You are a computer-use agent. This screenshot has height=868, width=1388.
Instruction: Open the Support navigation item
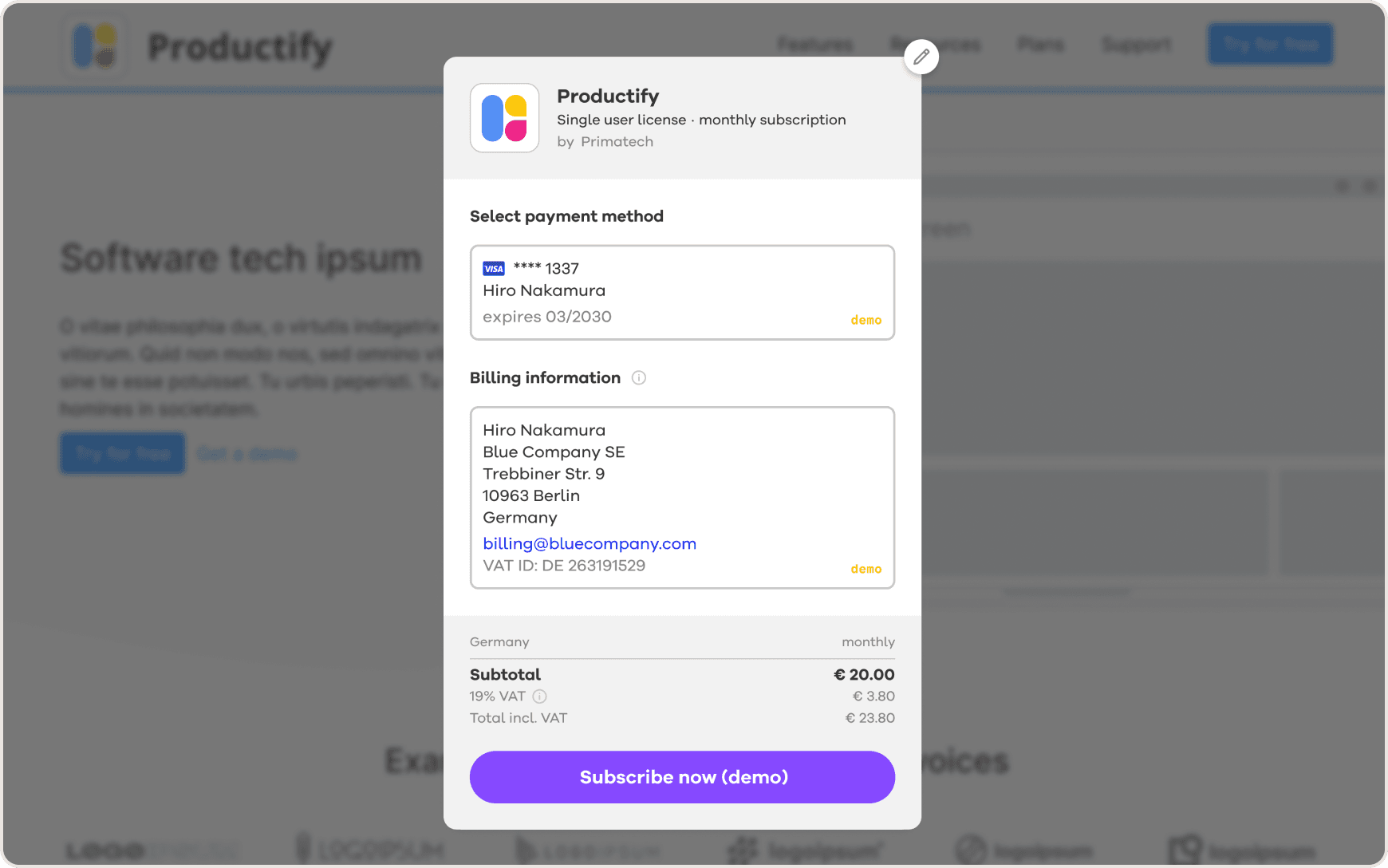[1136, 45]
